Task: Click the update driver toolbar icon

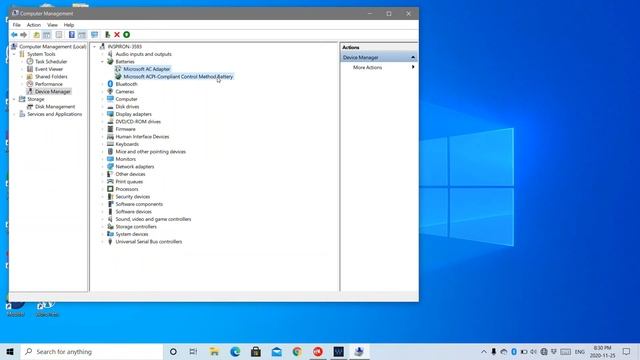Action: 107,35
